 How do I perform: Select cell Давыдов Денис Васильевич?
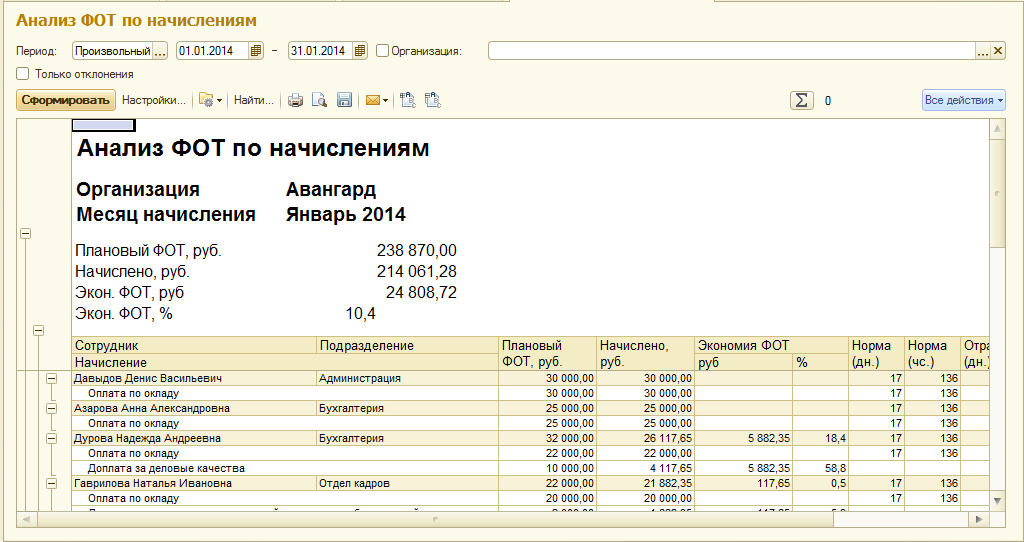click(195, 378)
